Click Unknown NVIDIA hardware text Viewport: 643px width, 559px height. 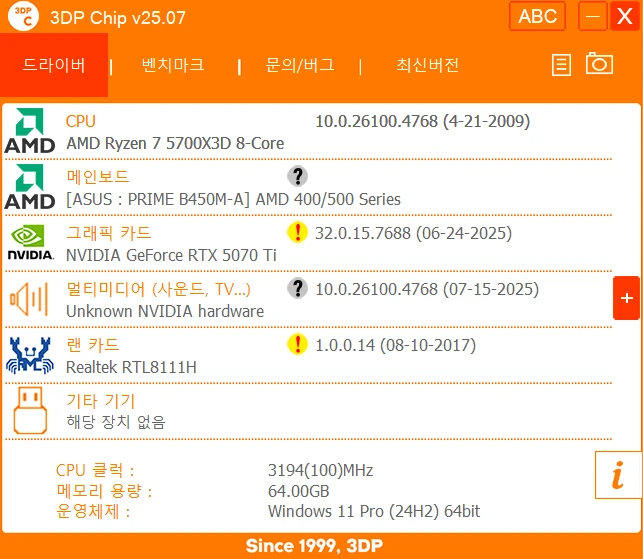(165, 312)
